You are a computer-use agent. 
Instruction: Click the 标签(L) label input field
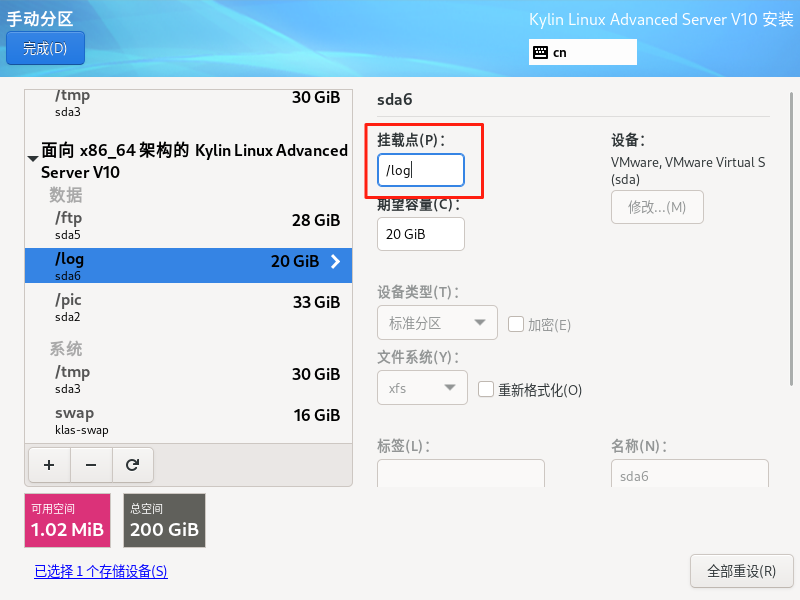461,473
